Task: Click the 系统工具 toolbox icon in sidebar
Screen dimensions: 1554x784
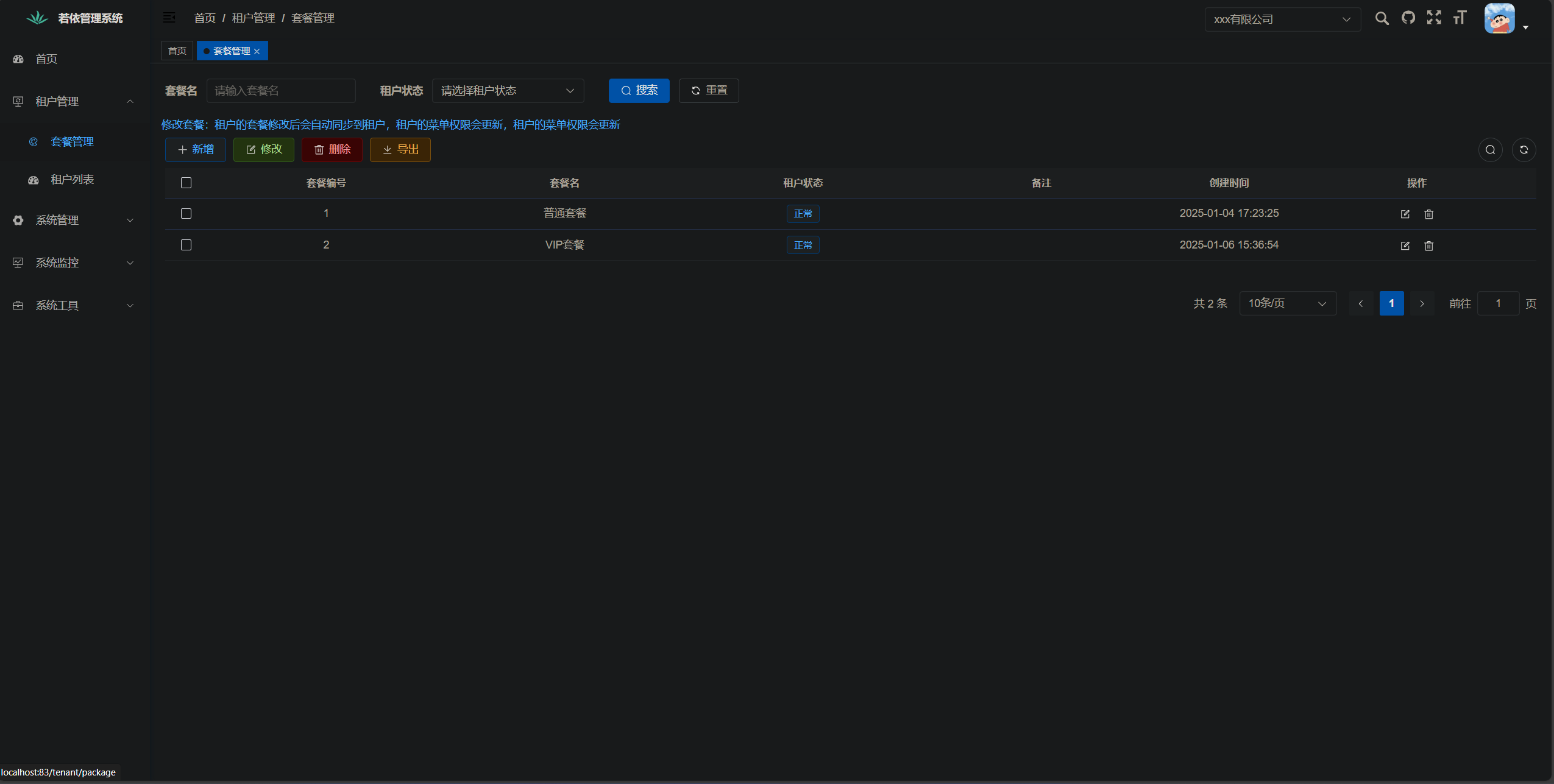Action: [18, 305]
